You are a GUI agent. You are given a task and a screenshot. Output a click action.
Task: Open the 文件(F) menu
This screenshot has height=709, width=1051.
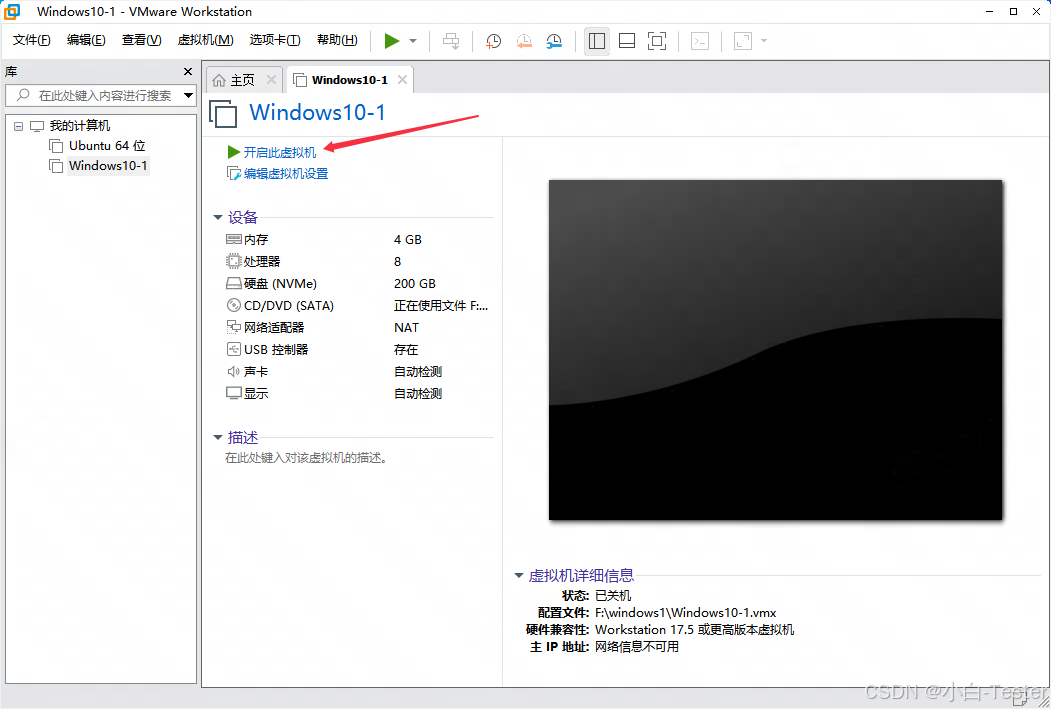click(32, 40)
